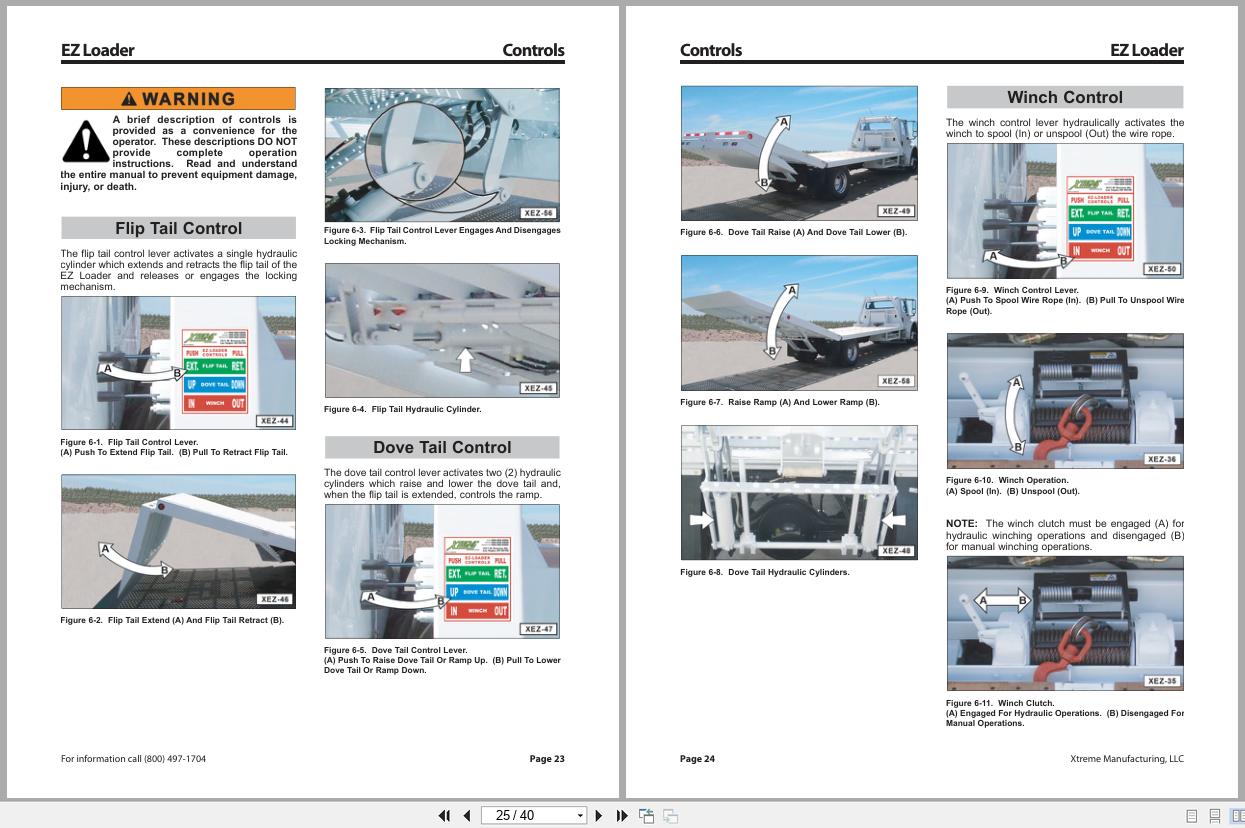Click the NOTE winch clutch paragraph
The width and height of the screenshot is (1245, 828).
[1065, 535]
